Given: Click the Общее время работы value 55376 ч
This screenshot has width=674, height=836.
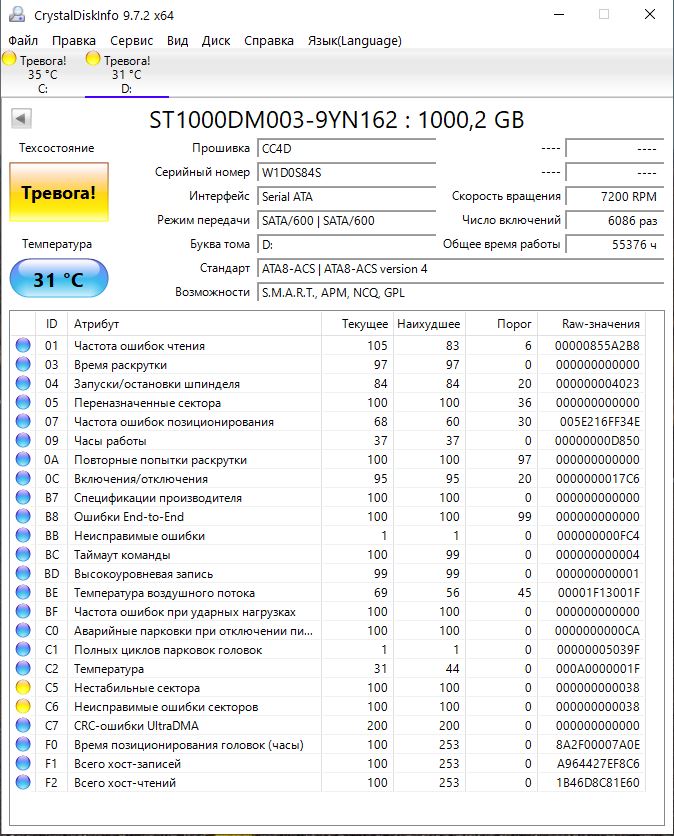Looking at the screenshot, I should (x=615, y=244).
